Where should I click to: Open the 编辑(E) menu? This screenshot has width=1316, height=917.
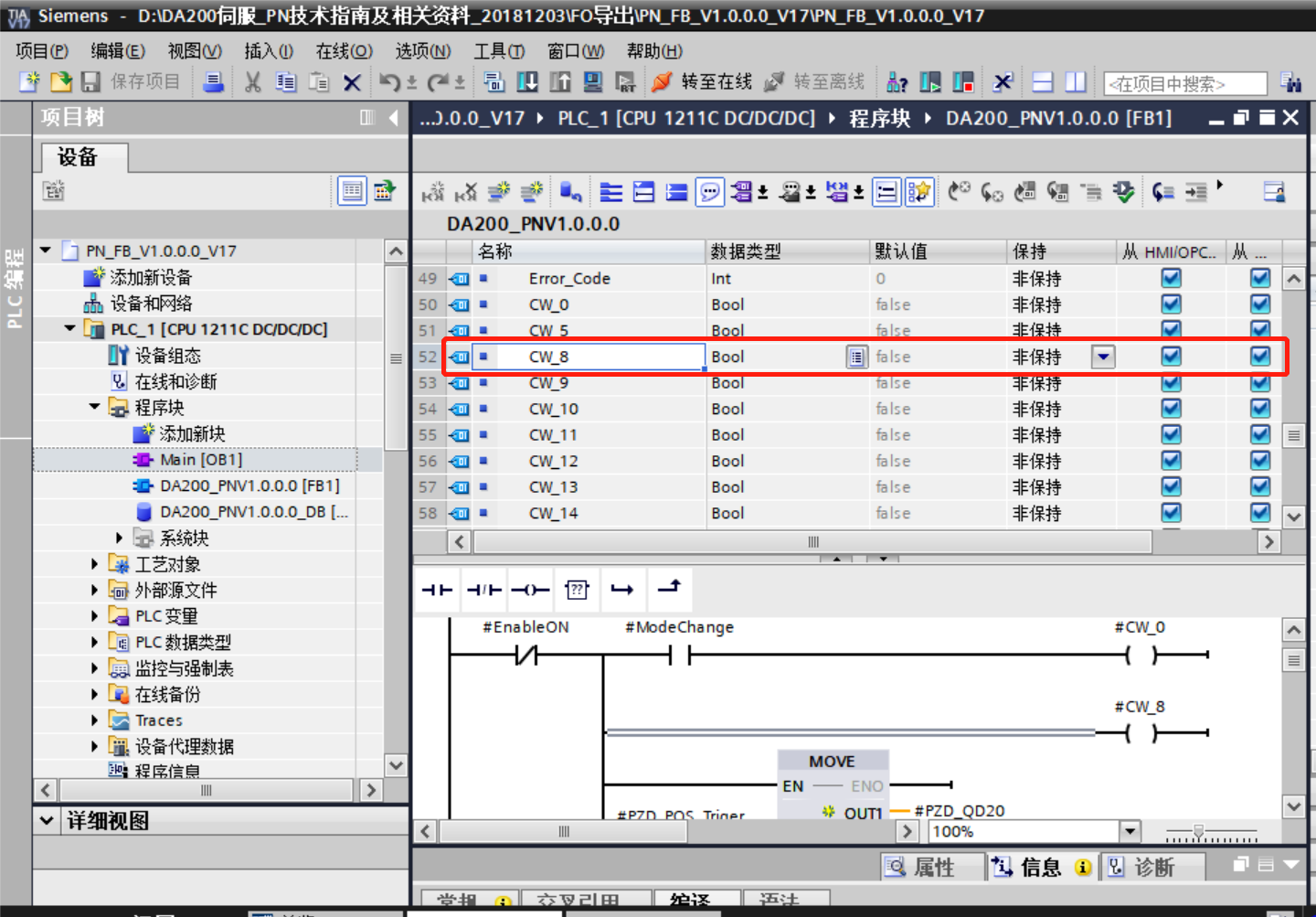(118, 51)
